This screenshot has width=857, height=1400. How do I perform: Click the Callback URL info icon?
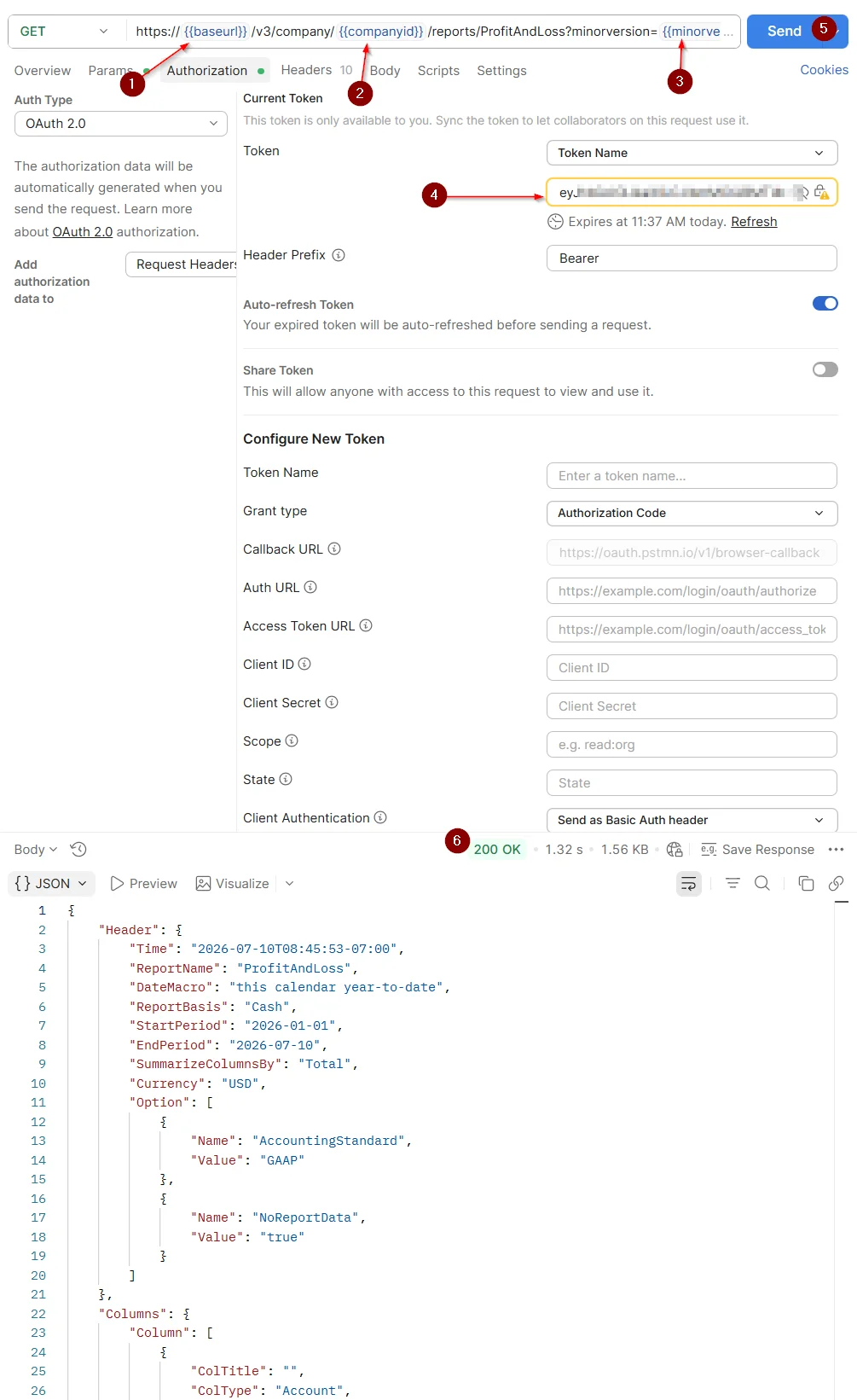[334, 549]
